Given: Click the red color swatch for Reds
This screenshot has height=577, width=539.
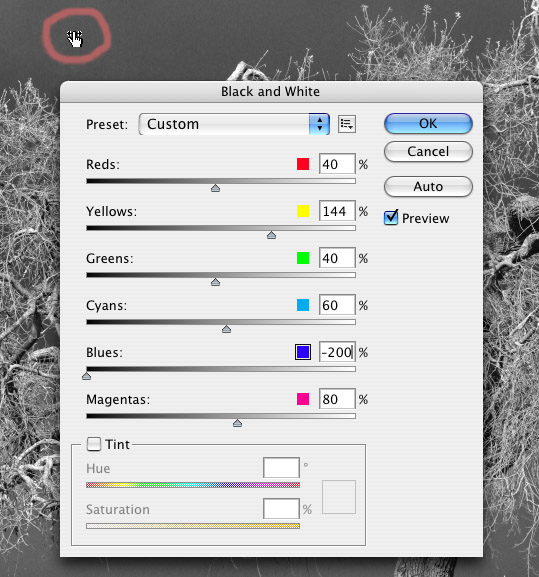Looking at the screenshot, I should point(303,164).
